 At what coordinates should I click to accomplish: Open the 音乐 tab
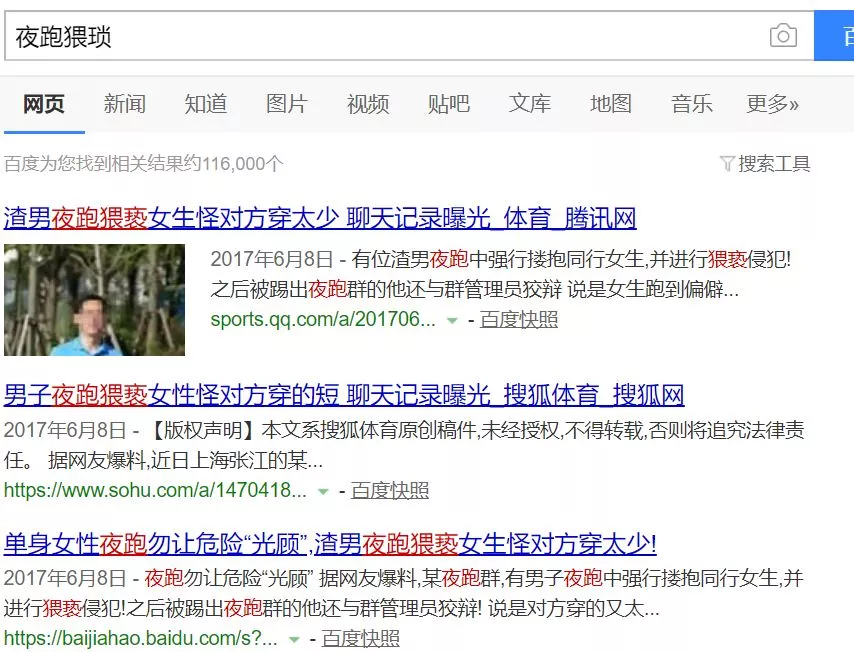point(692,103)
